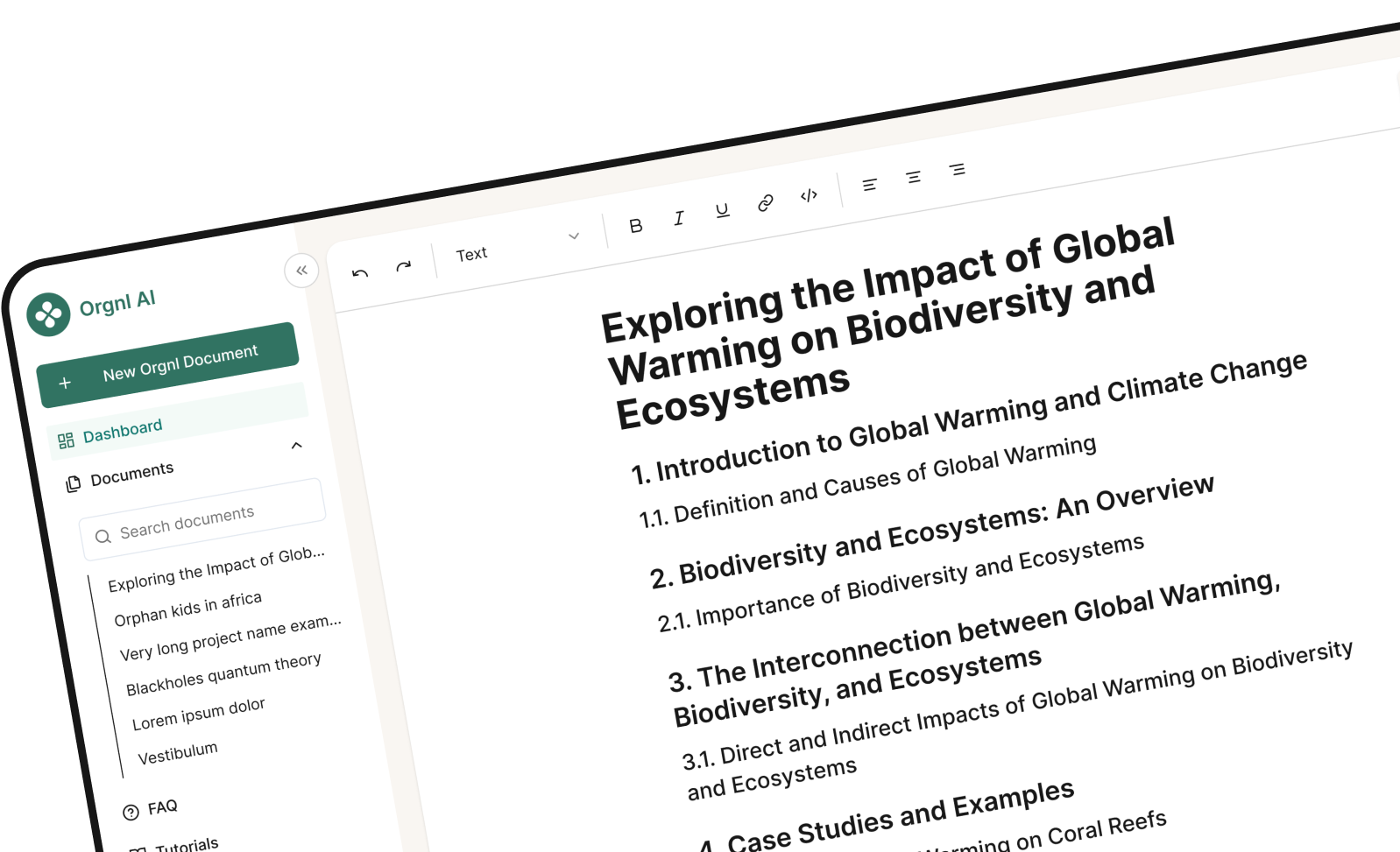This screenshot has height=852, width=1400.
Task: Open the Blackholes quantum theory document
Action: click(x=223, y=674)
